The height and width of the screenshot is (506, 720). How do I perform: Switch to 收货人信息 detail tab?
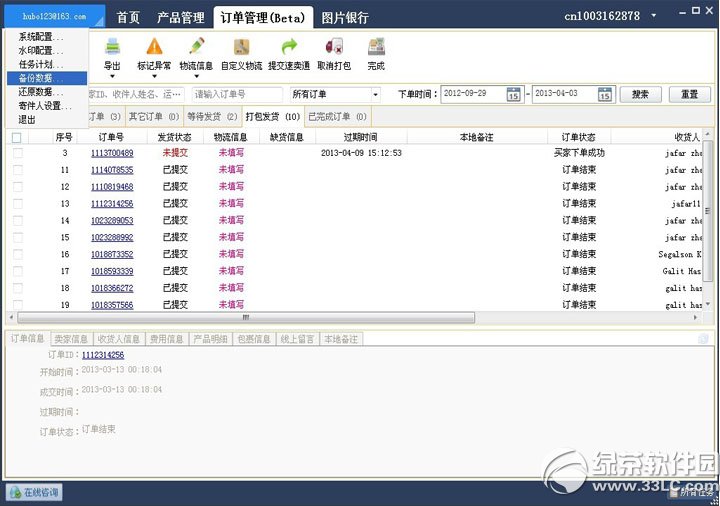pos(119,339)
